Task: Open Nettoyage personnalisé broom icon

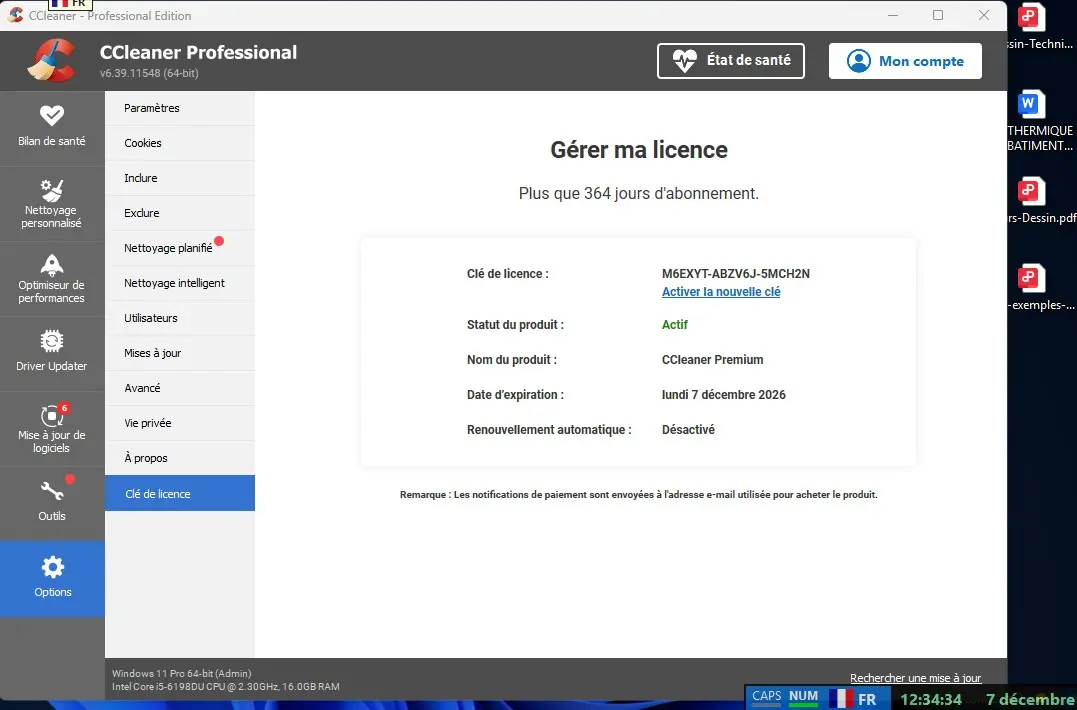Action: pyautogui.click(x=52, y=190)
